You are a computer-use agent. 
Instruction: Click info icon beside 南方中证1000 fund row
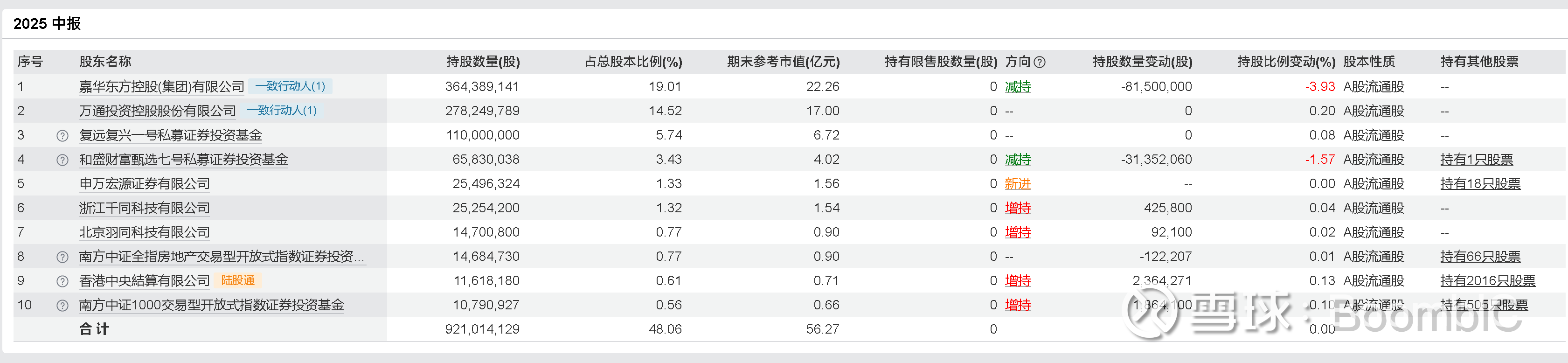pos(62,305)
